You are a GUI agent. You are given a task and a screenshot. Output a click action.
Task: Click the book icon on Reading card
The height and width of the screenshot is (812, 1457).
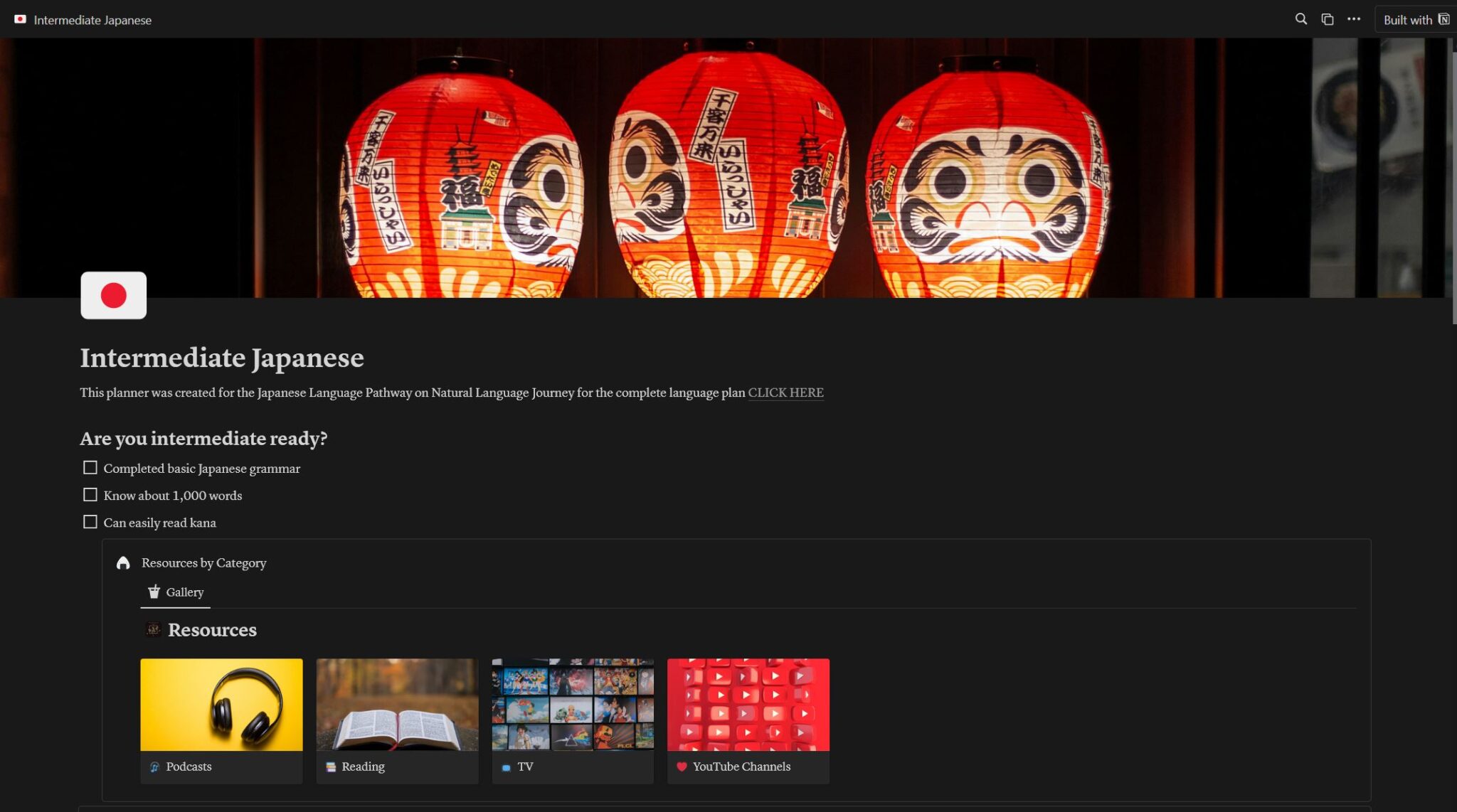point(331,766)
